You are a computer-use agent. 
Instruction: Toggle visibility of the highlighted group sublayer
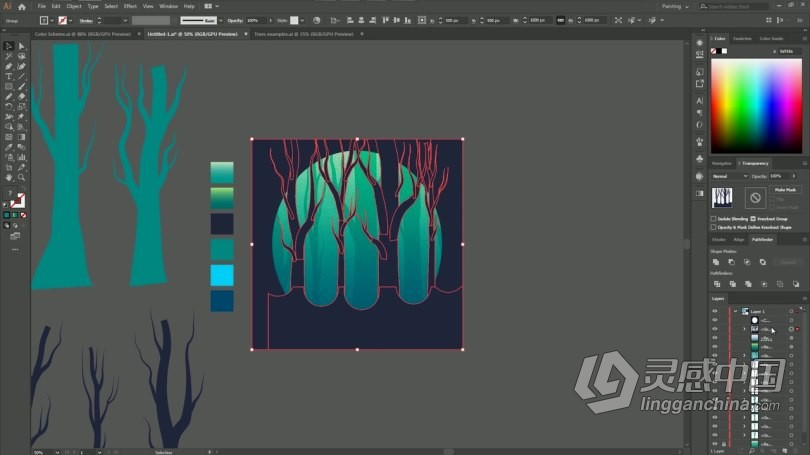(x=715, y=329)
